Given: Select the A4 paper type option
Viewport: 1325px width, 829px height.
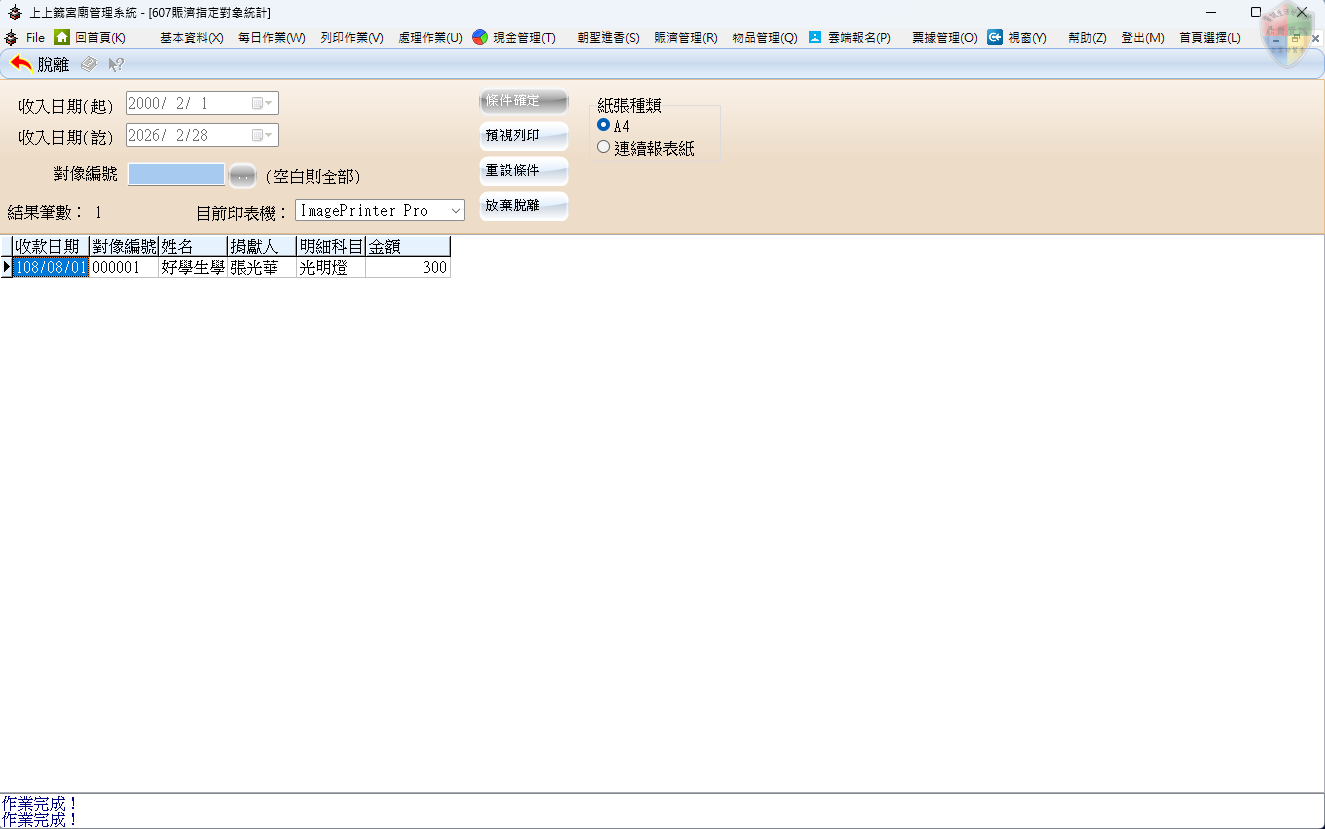Looking at the screenshot, I should [603, 126].
